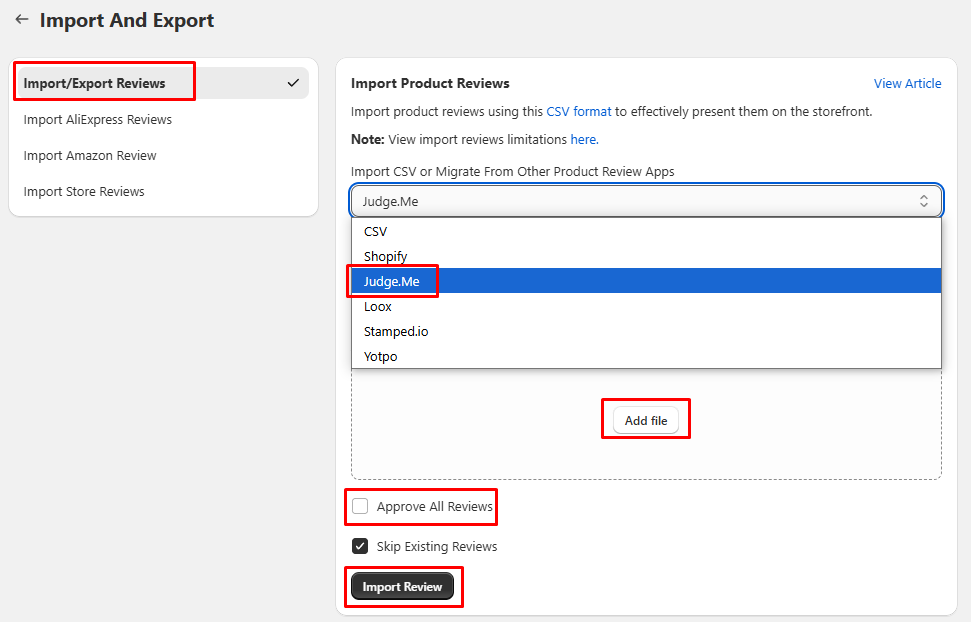The width and height of the screenshot is (971, 622).
Task: Select Stamped.io option
Action: tap(646, 331)
